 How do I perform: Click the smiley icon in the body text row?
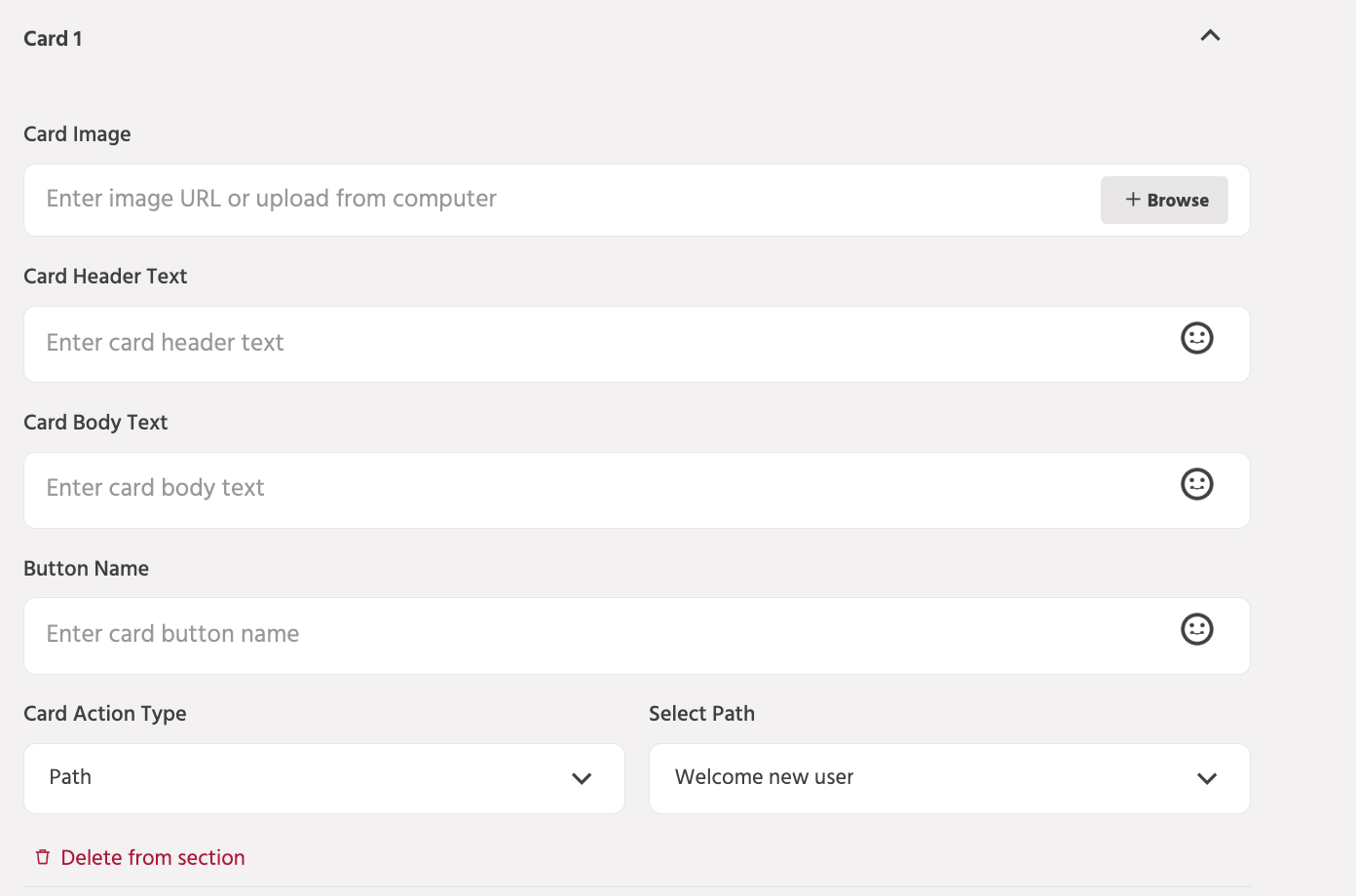(1196, 483)
